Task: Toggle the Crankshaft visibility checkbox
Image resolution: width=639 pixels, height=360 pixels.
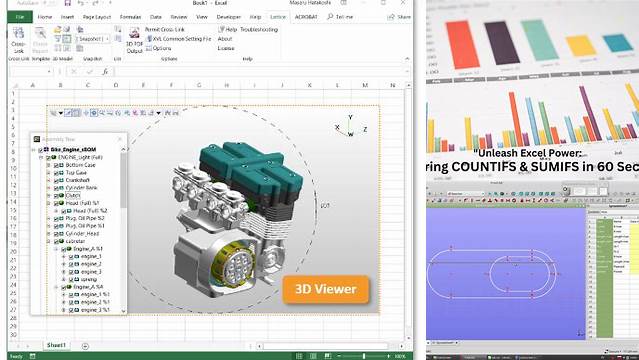Action: (57, 180)
